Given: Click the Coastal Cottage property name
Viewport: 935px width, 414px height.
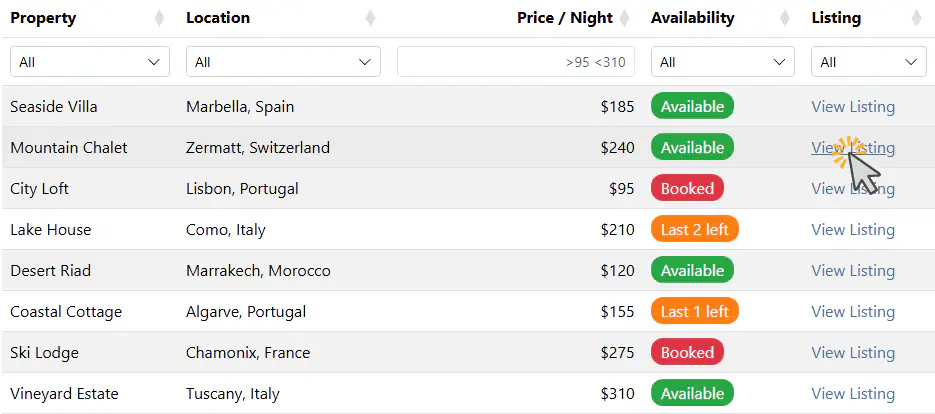Looking at the screenshot, I should pos(66,312).
